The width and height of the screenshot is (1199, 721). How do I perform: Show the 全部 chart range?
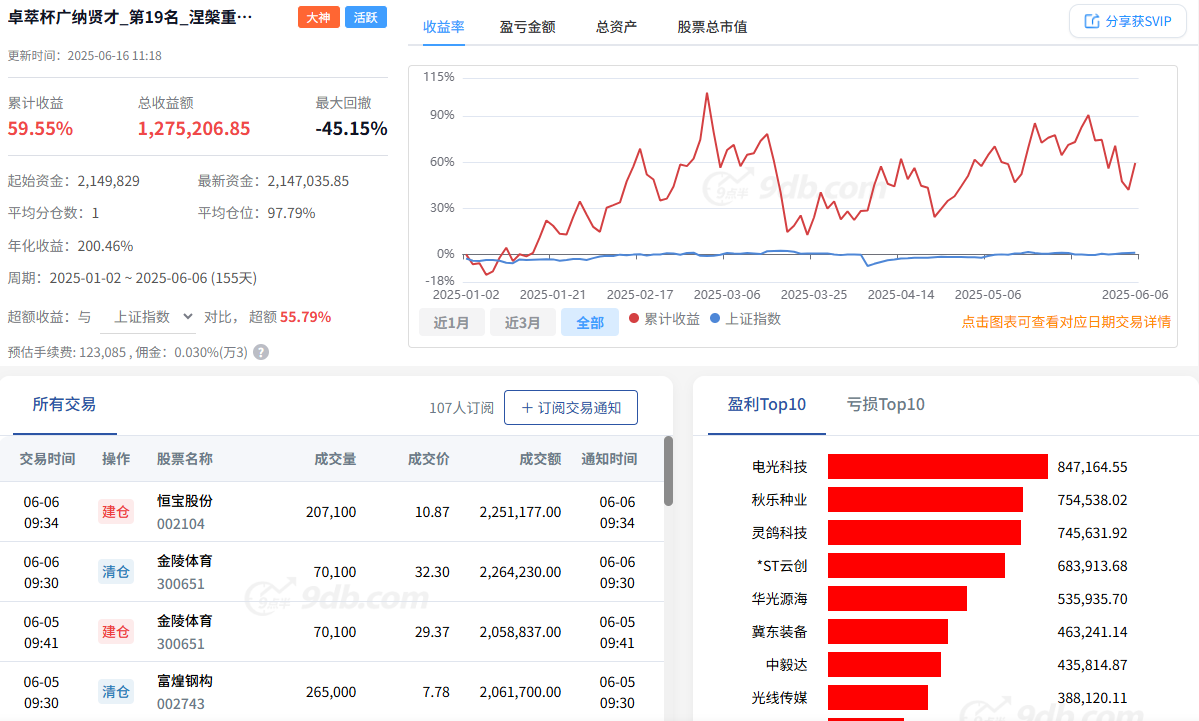(590, 323)
